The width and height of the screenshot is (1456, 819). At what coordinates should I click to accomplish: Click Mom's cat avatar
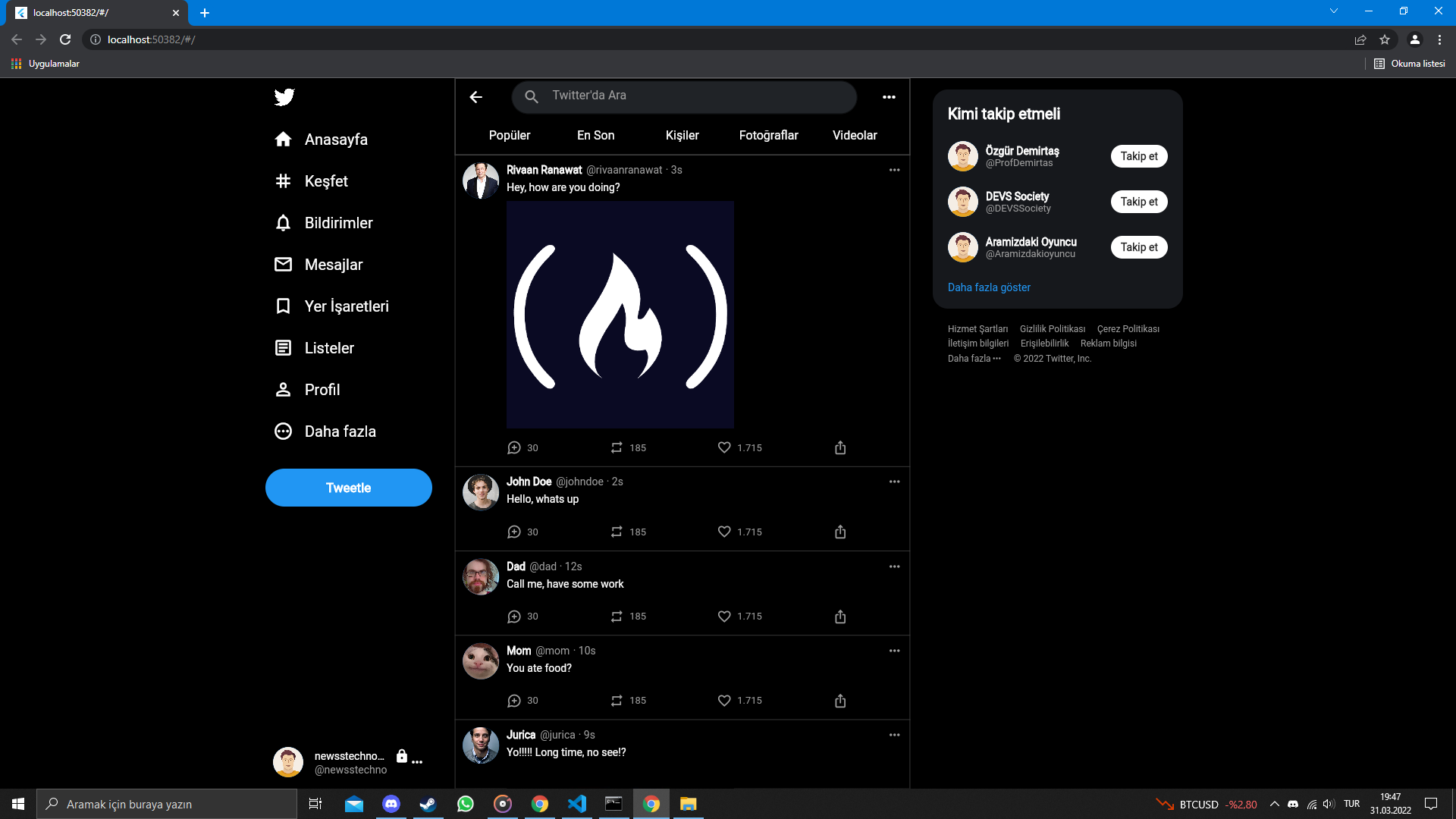(x=481, y=661)
